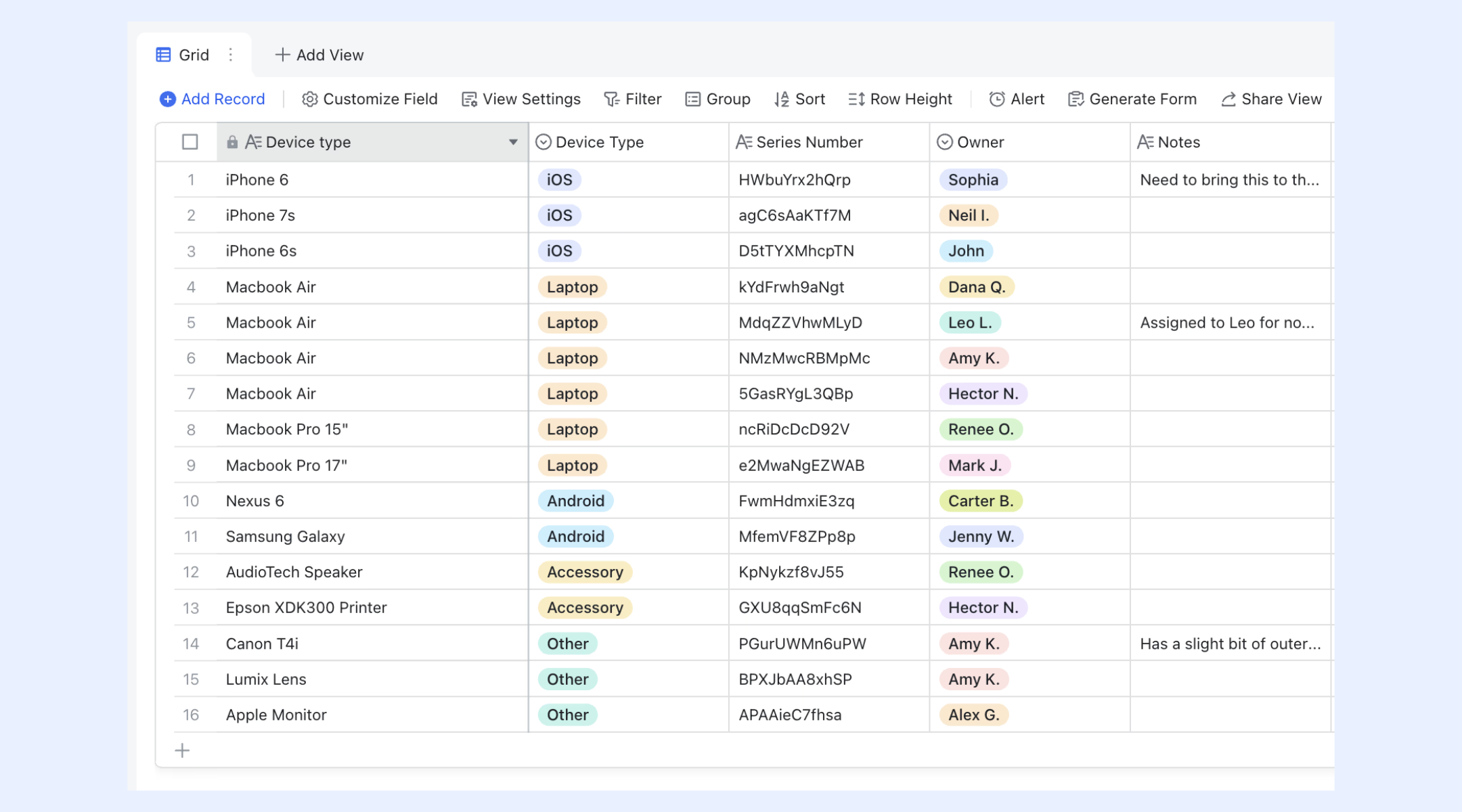The image size is (1462, 812).
Task: Click Add View button
Action: pos(319,55)
